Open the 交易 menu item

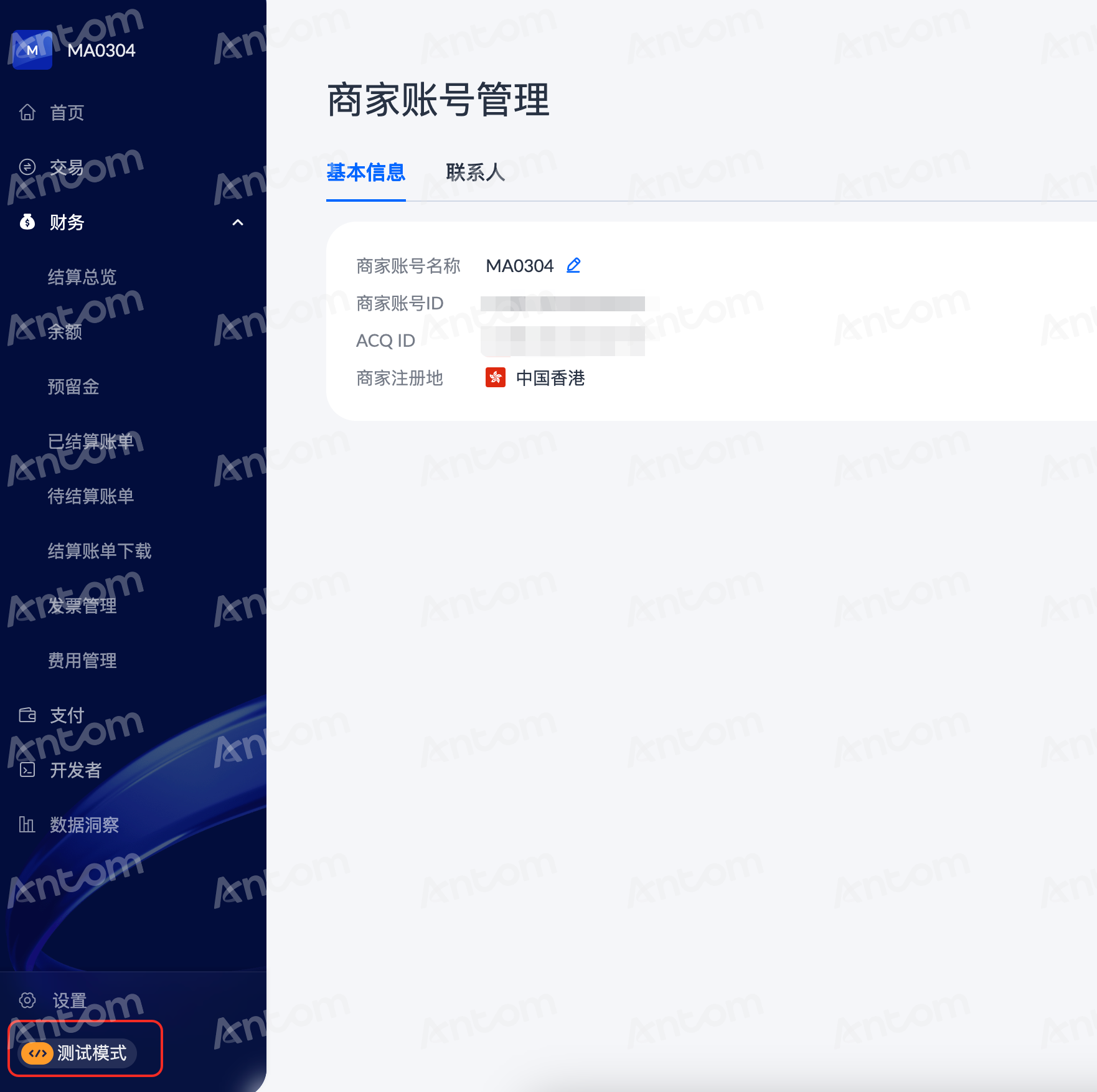coord(67,167)
